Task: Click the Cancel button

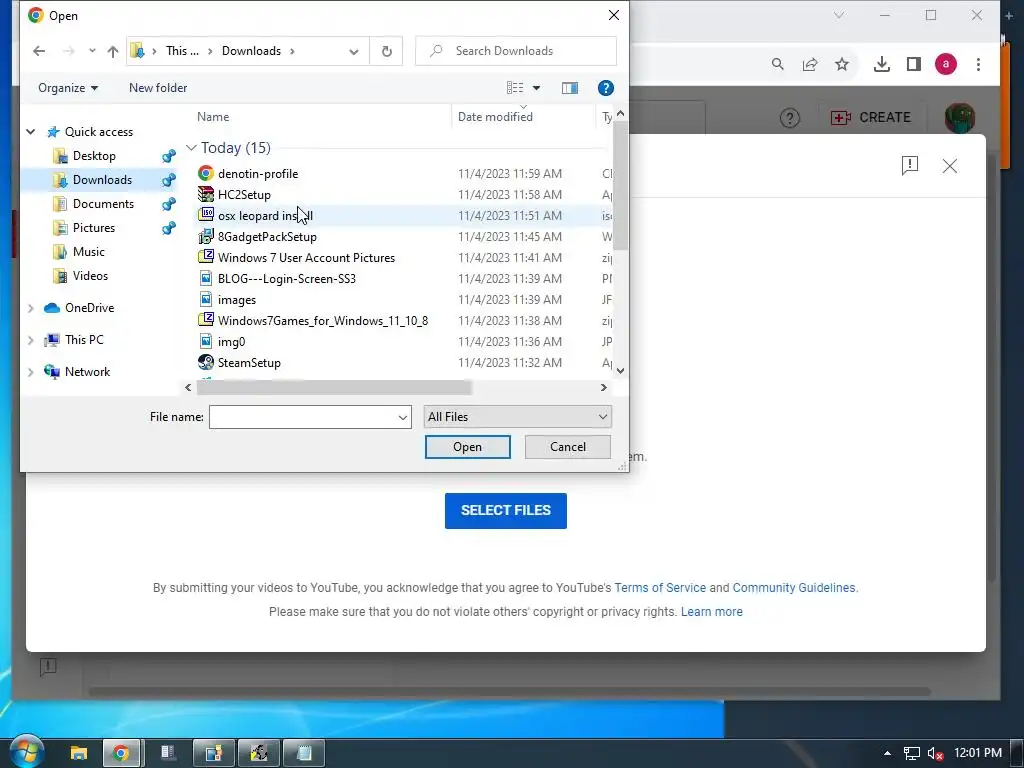Action: point(568,447)
